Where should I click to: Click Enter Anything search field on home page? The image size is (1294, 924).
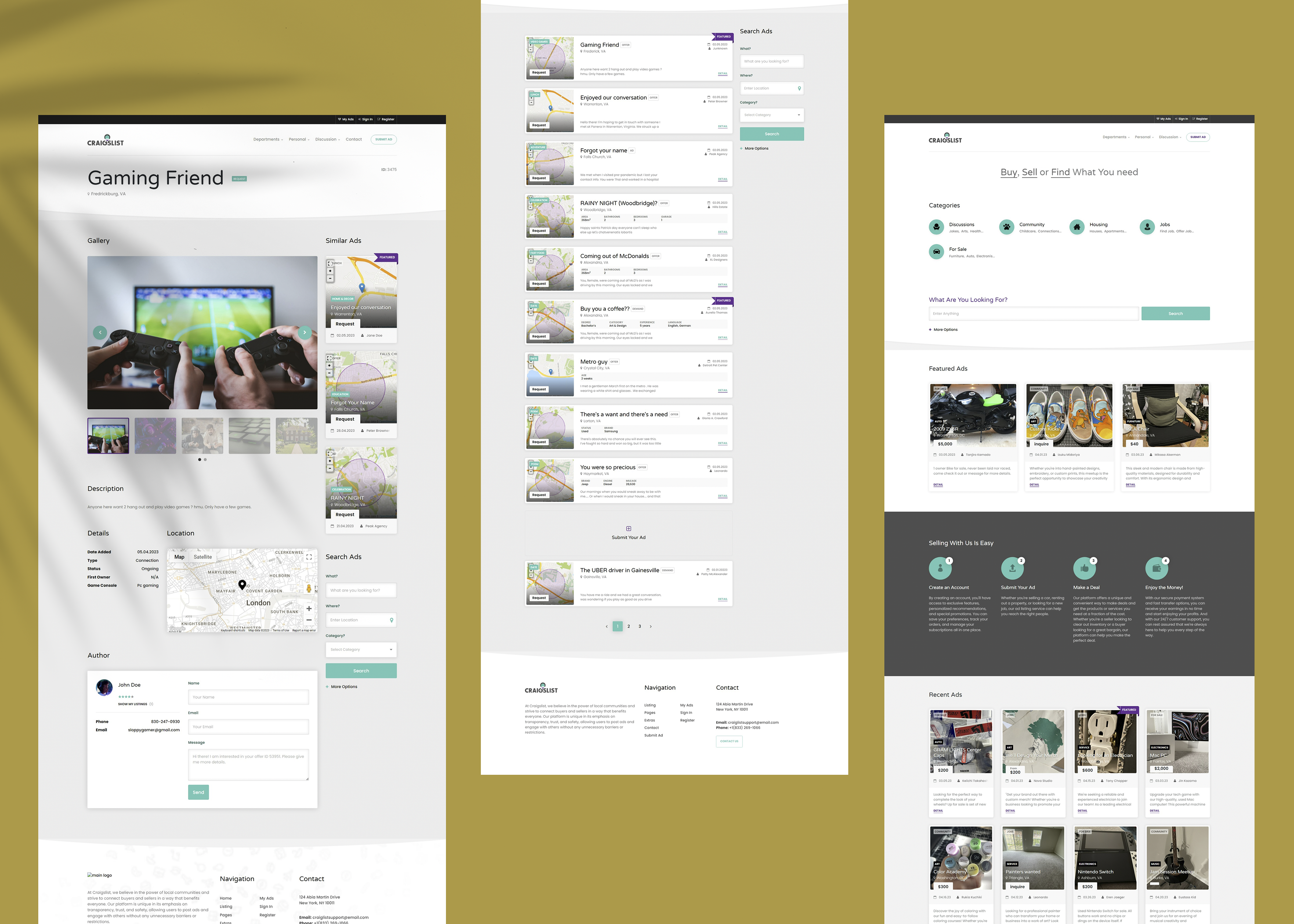(1034, 313)
